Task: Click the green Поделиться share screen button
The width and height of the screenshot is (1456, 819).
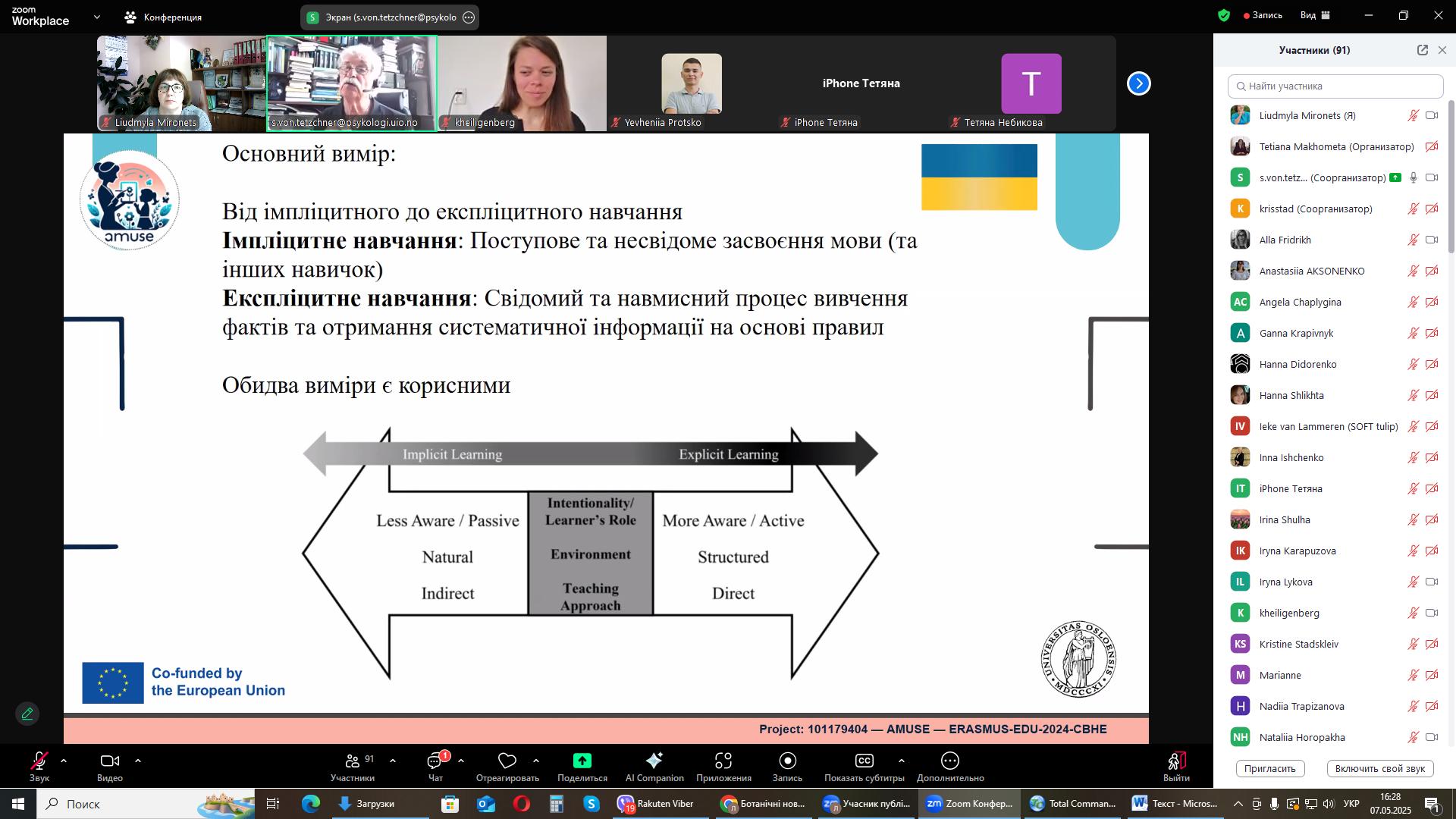Action: [582, 767]
